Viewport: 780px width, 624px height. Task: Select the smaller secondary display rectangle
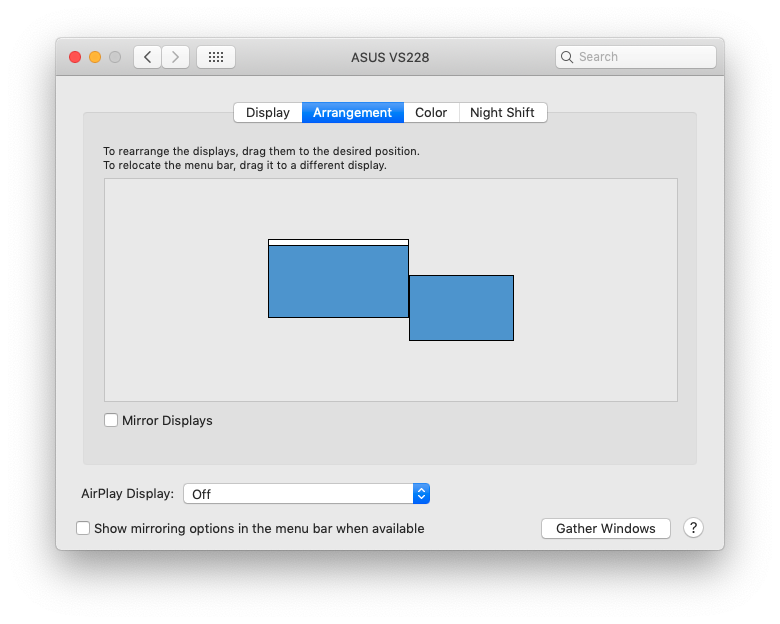462,308
